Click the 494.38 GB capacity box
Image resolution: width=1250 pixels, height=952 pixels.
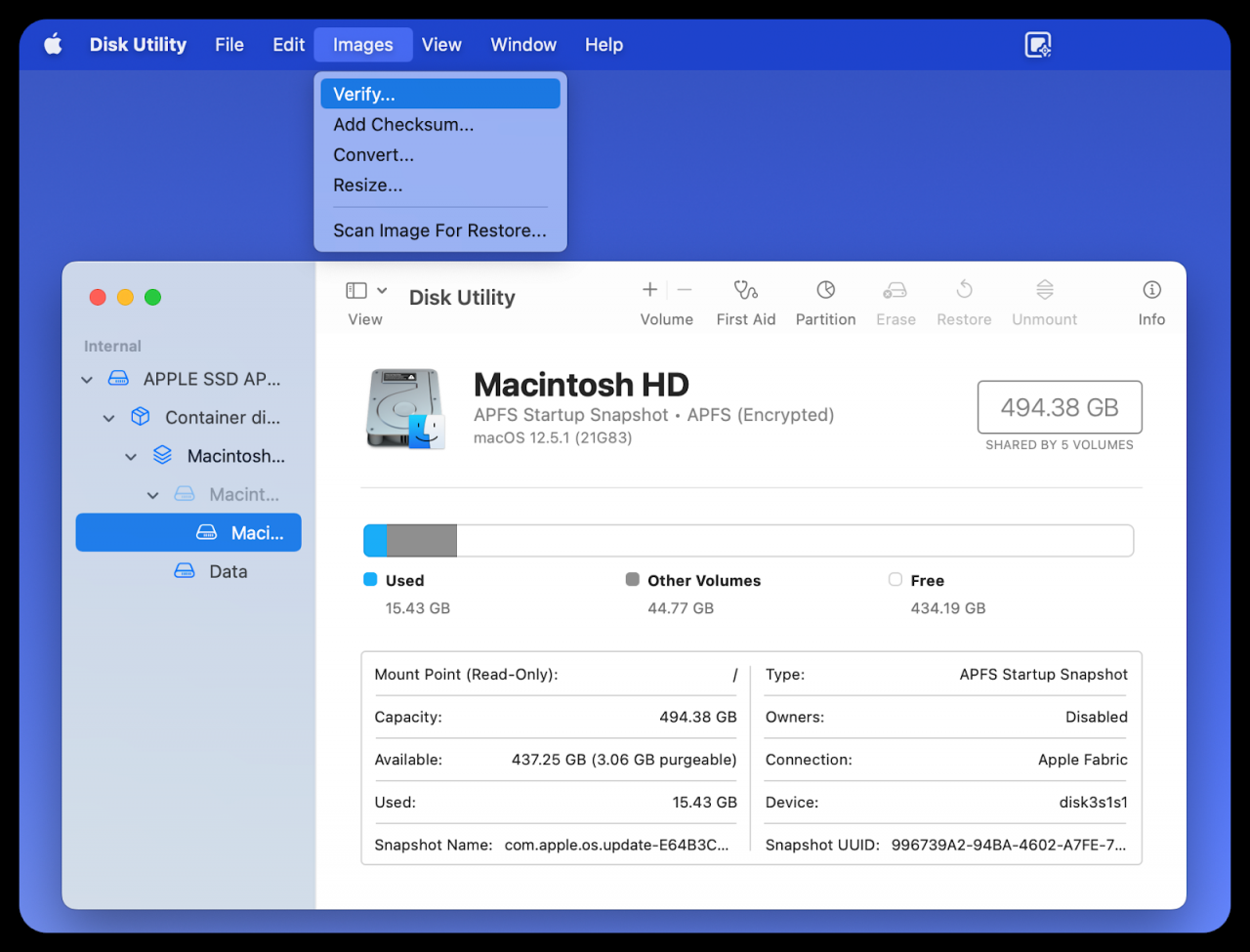(x=1060, y=407)
